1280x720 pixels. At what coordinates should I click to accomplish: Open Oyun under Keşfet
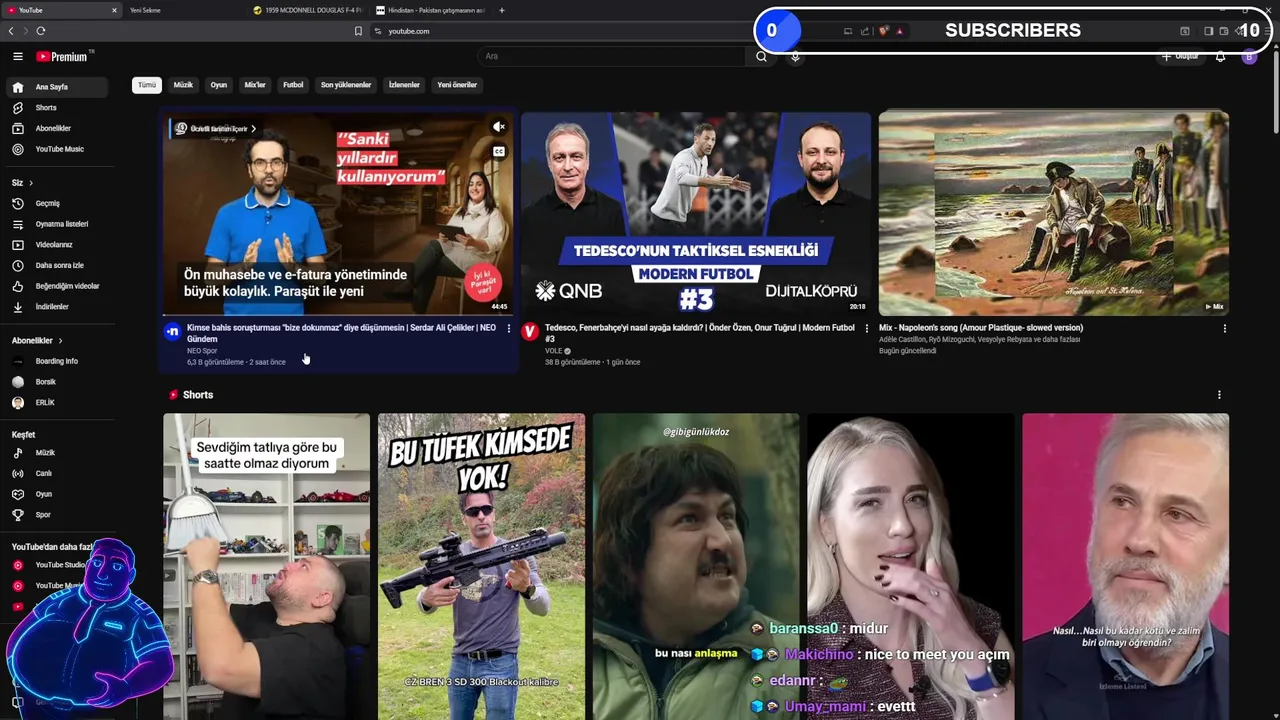[58, 494]
